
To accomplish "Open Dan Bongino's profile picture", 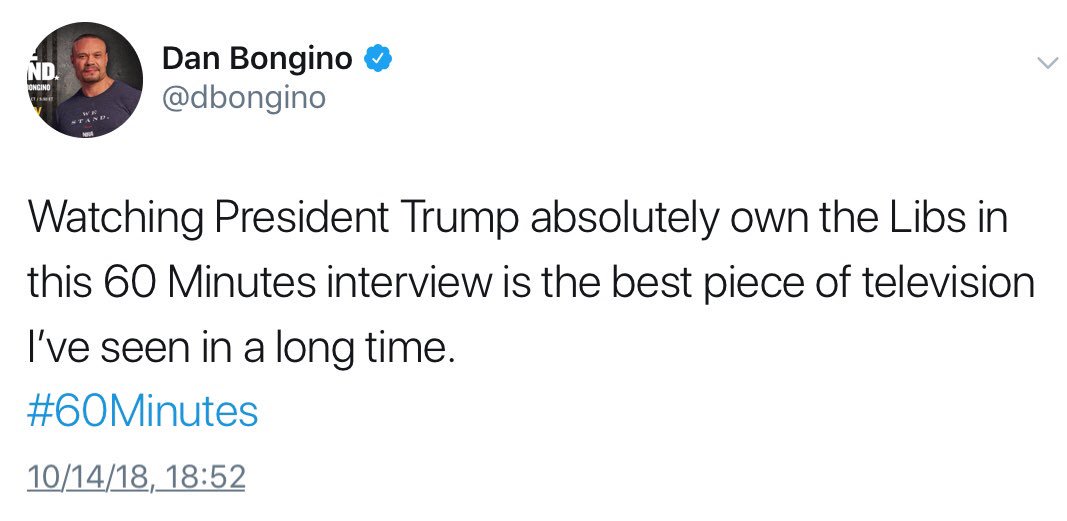I will (x=83, y=82).
